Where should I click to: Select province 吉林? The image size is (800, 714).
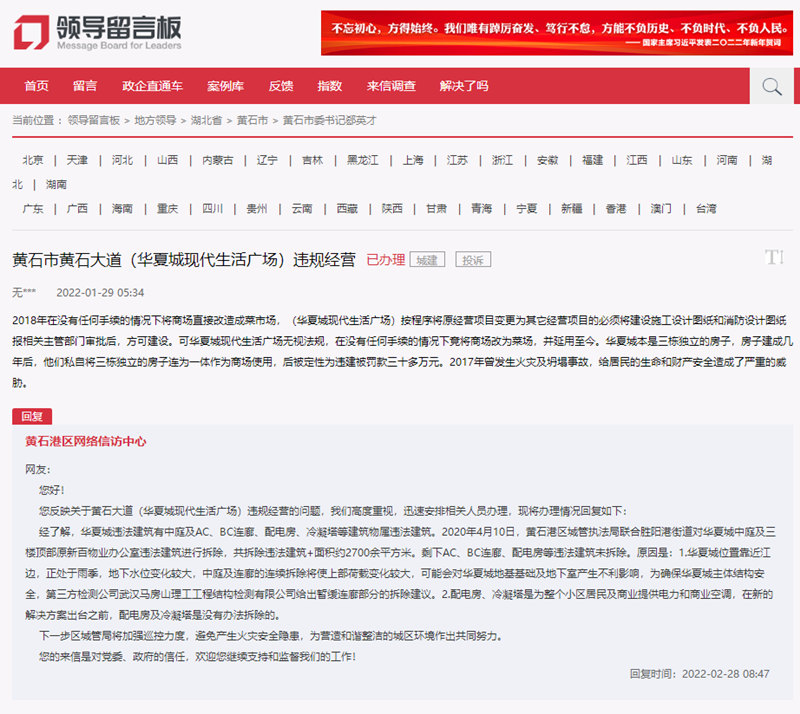(313, 160)
